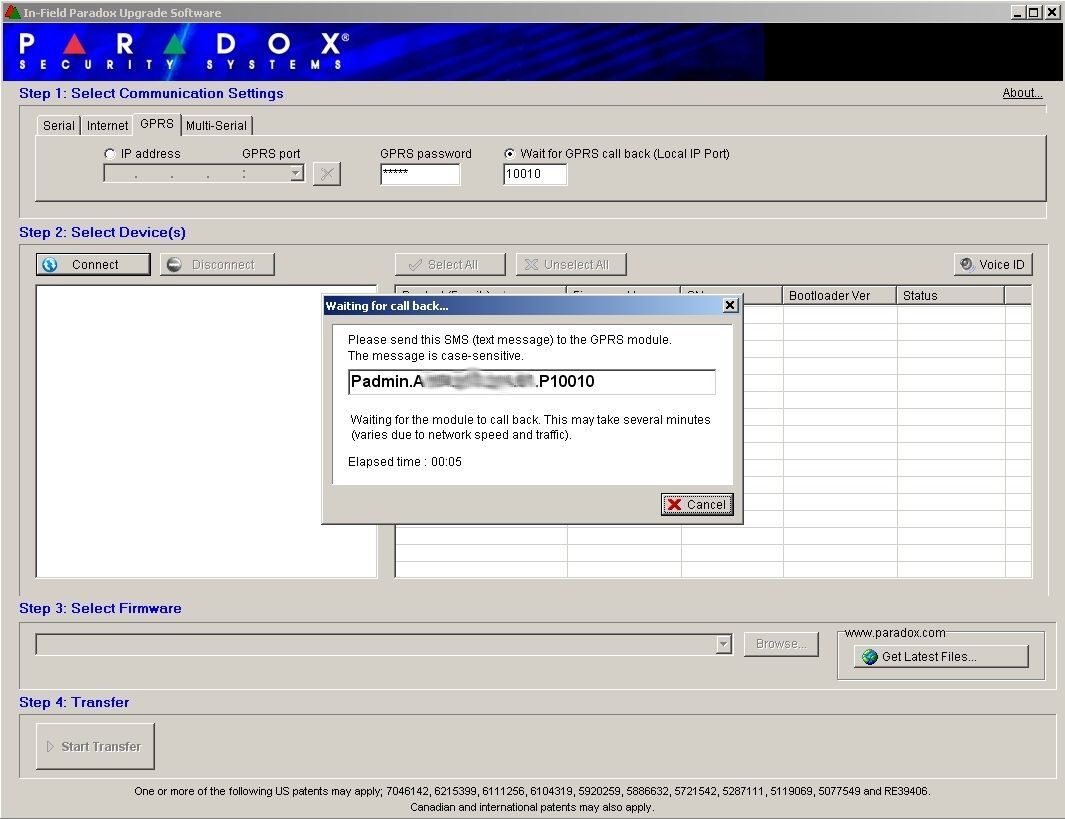Close the Waiting for call back dialog
The width and height of the screenshot is (1065, 819).
click(x=730, y=305)
